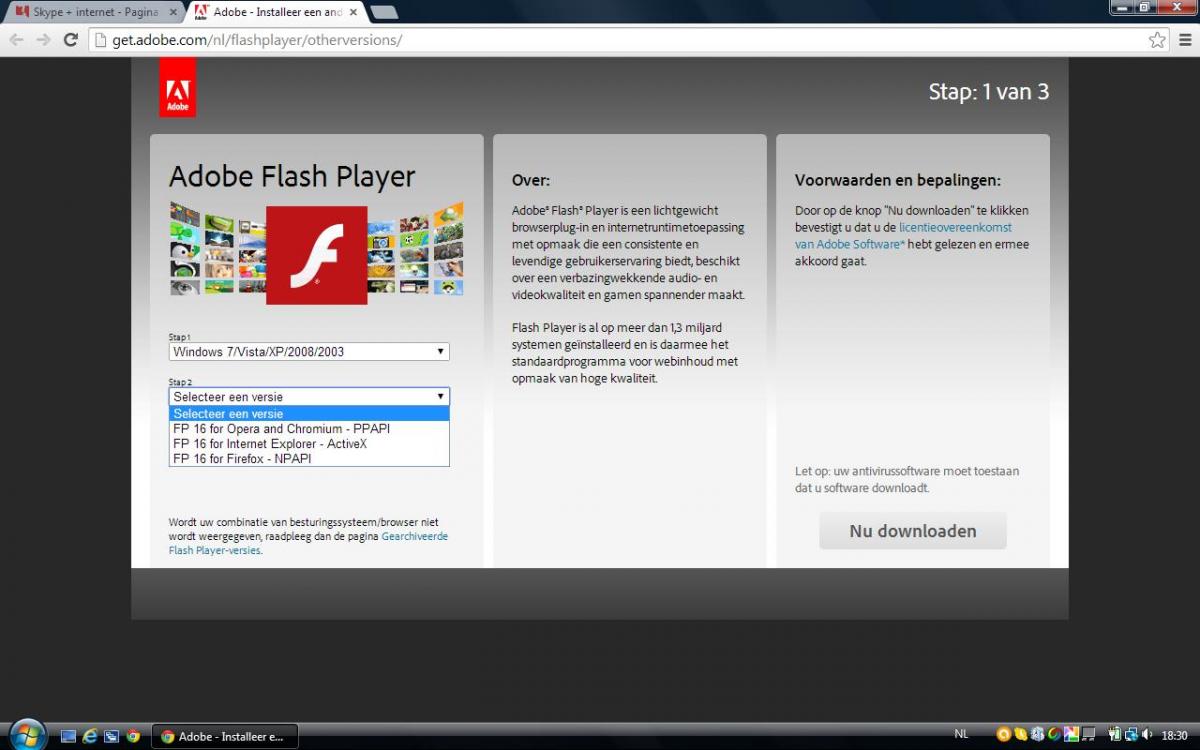Choose 'Selecteer een versie' list option
Image resolution: width=1200 pixels, height=750 pixels.
[x=309, y=414]
